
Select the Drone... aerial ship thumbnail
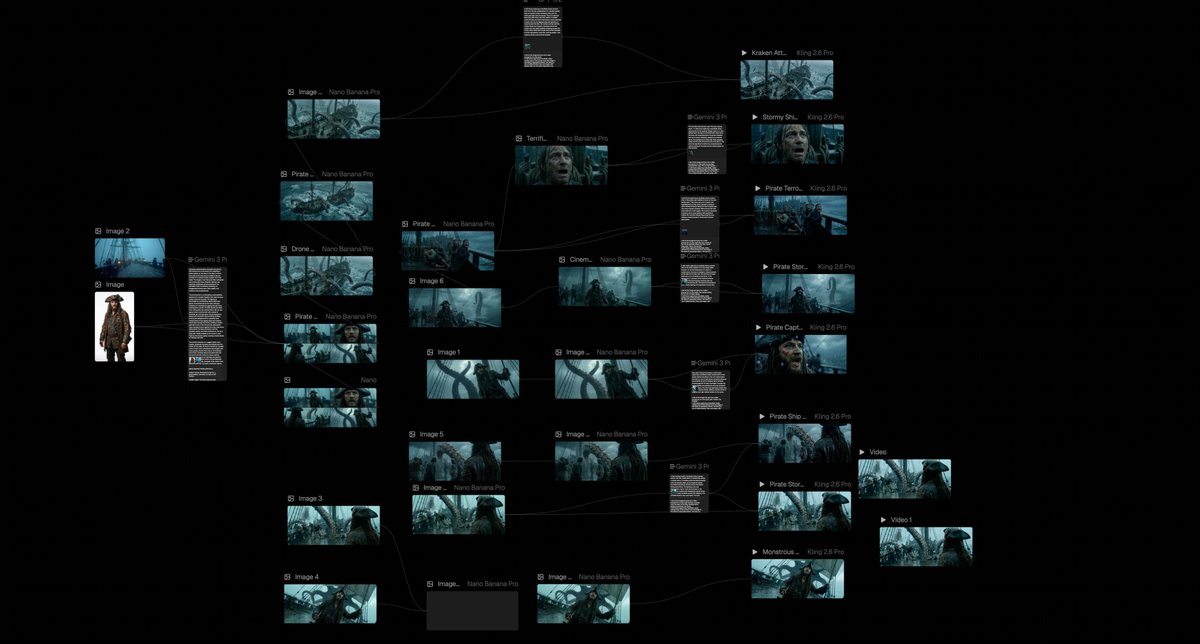[327, 276]
